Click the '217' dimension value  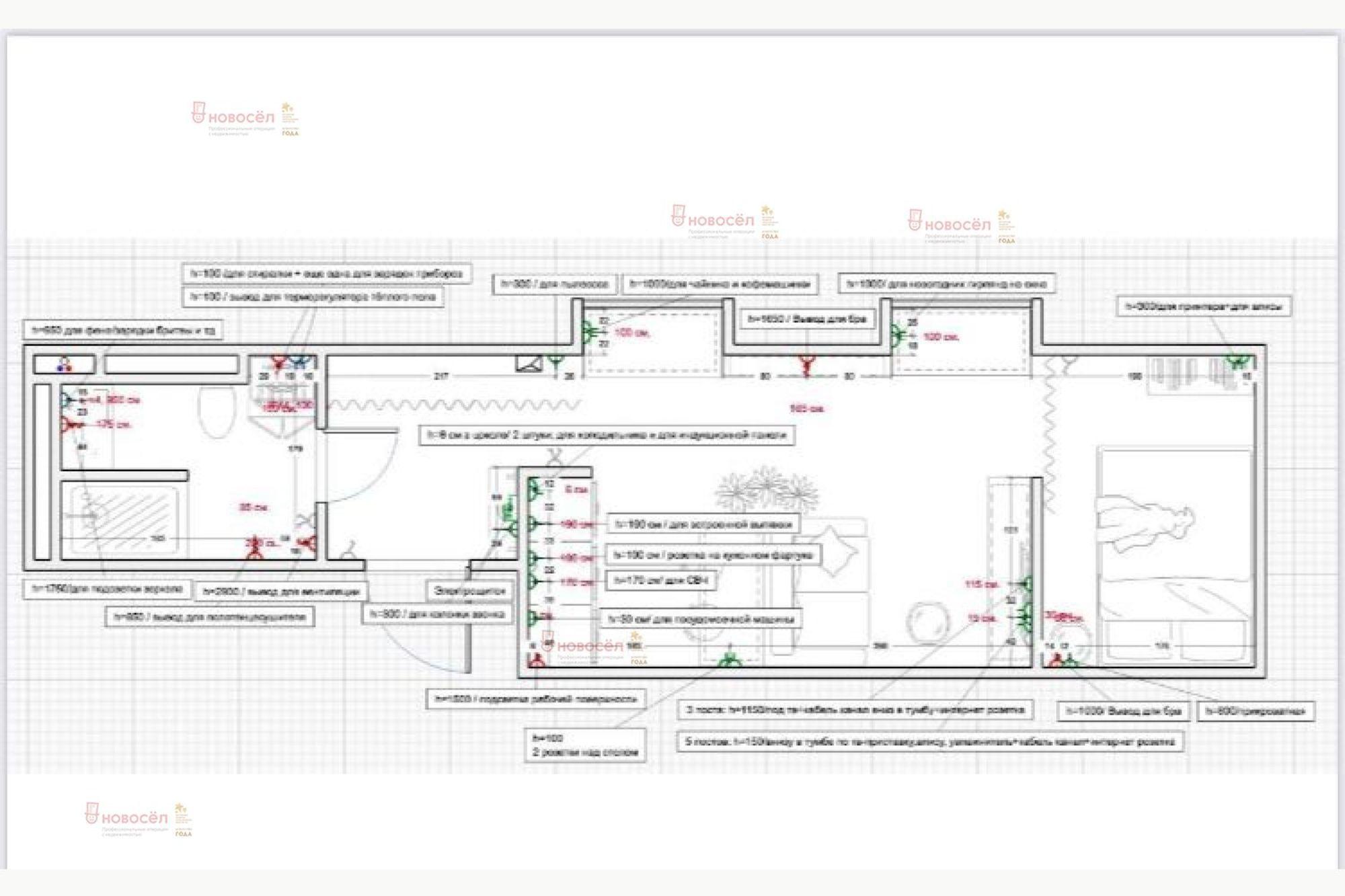pyautogui.click(x=441, y=376)
